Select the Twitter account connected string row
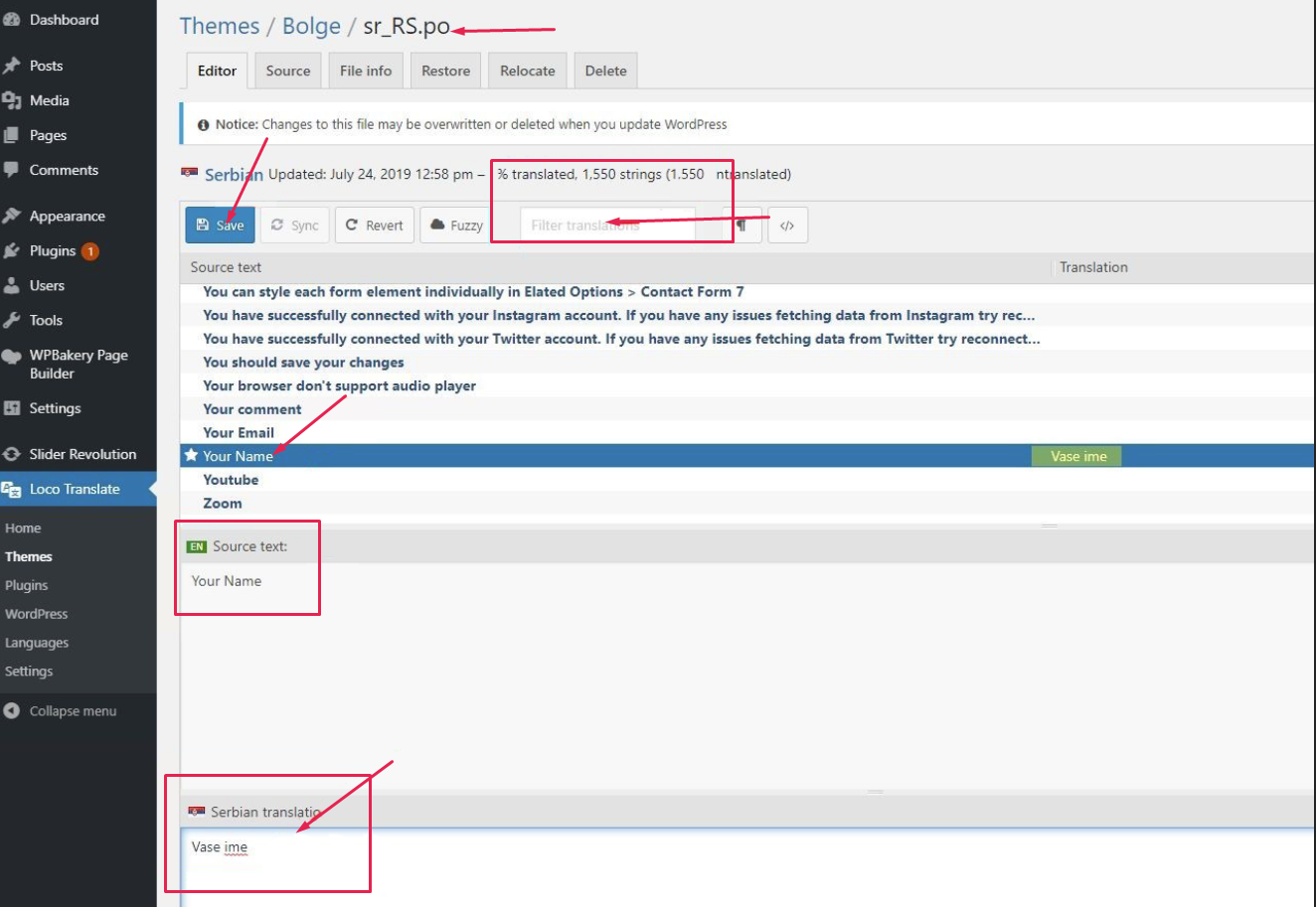Screen dimensions: 1316x907 point(747,339)
